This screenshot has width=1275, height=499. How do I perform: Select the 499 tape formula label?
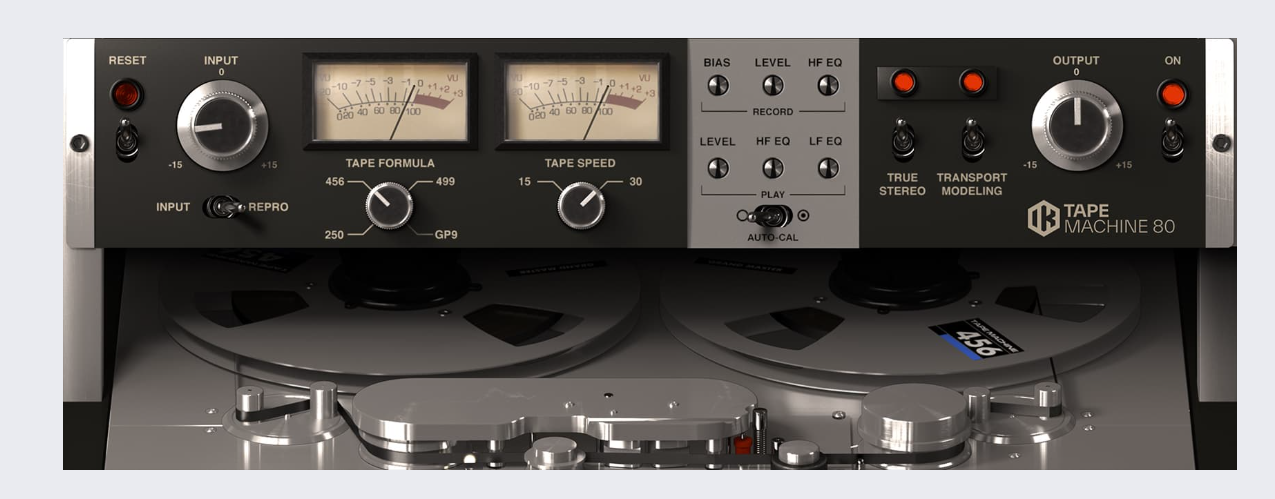pos(445,181)
